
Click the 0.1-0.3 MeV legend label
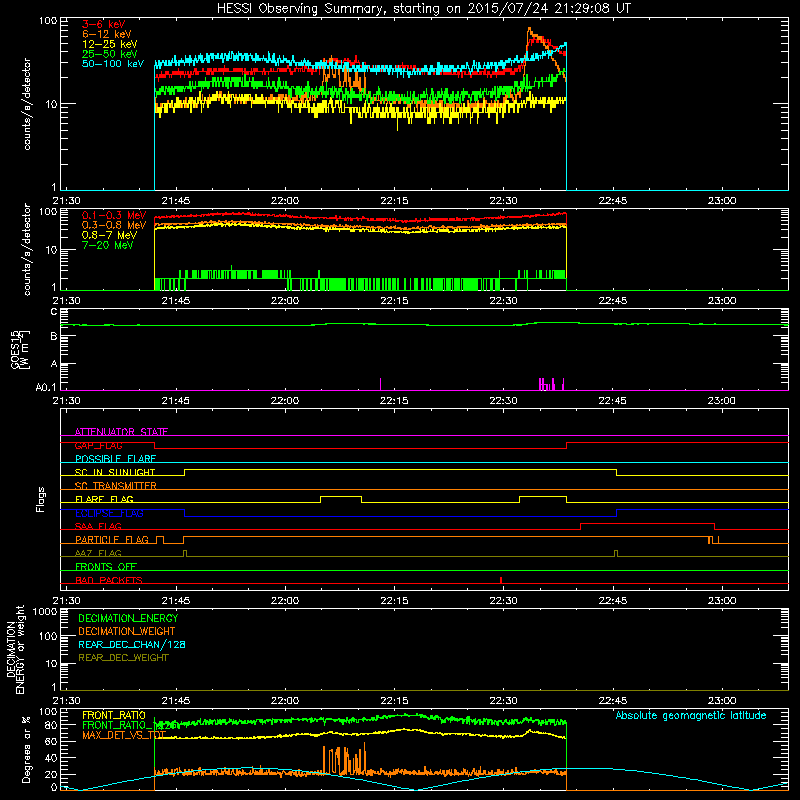(114, 215)
